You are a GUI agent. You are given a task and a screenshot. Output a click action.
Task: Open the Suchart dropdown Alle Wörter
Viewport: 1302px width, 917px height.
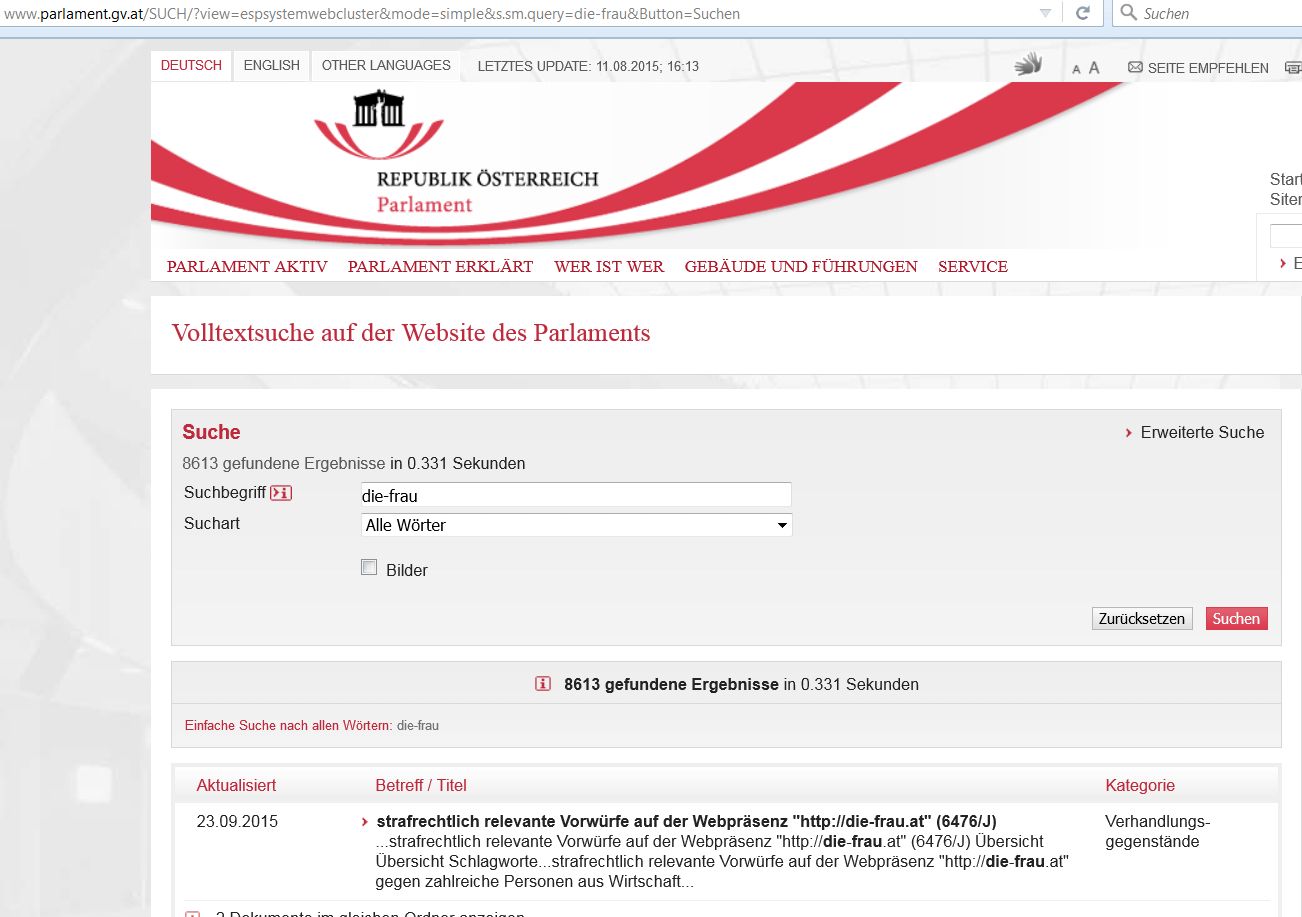pyautogui.click(x=576, y=525)
